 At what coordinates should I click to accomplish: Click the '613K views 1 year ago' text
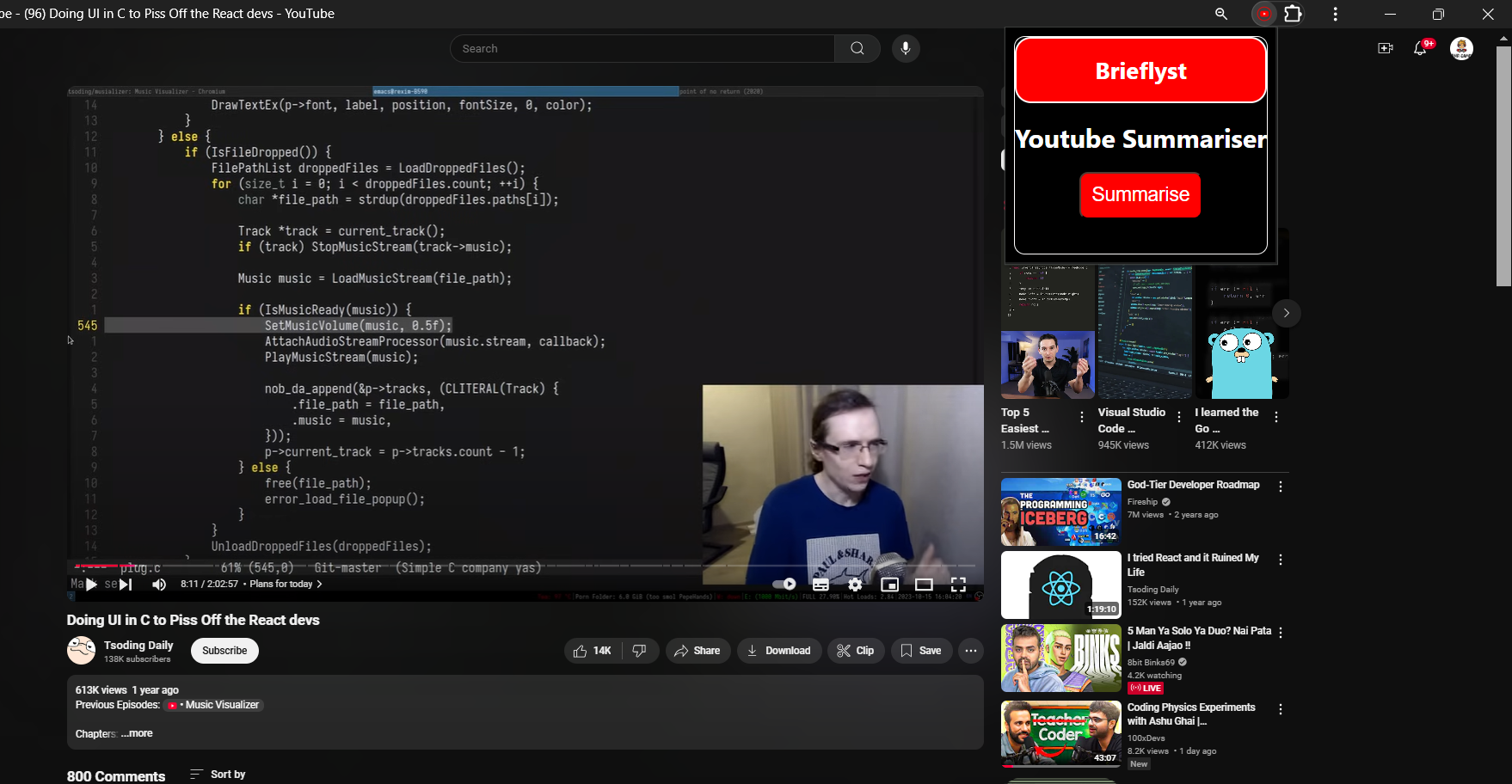(x=126, y=690)
